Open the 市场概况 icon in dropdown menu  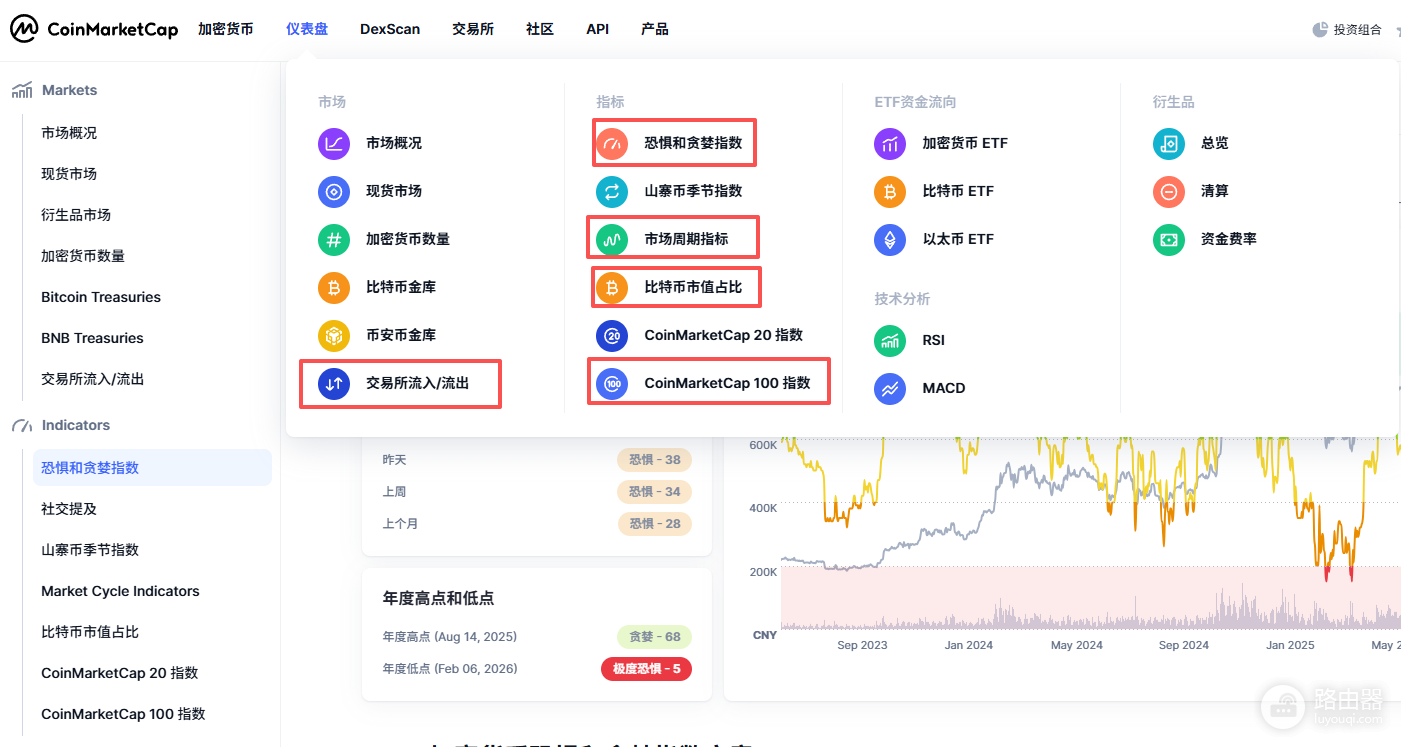334,143
